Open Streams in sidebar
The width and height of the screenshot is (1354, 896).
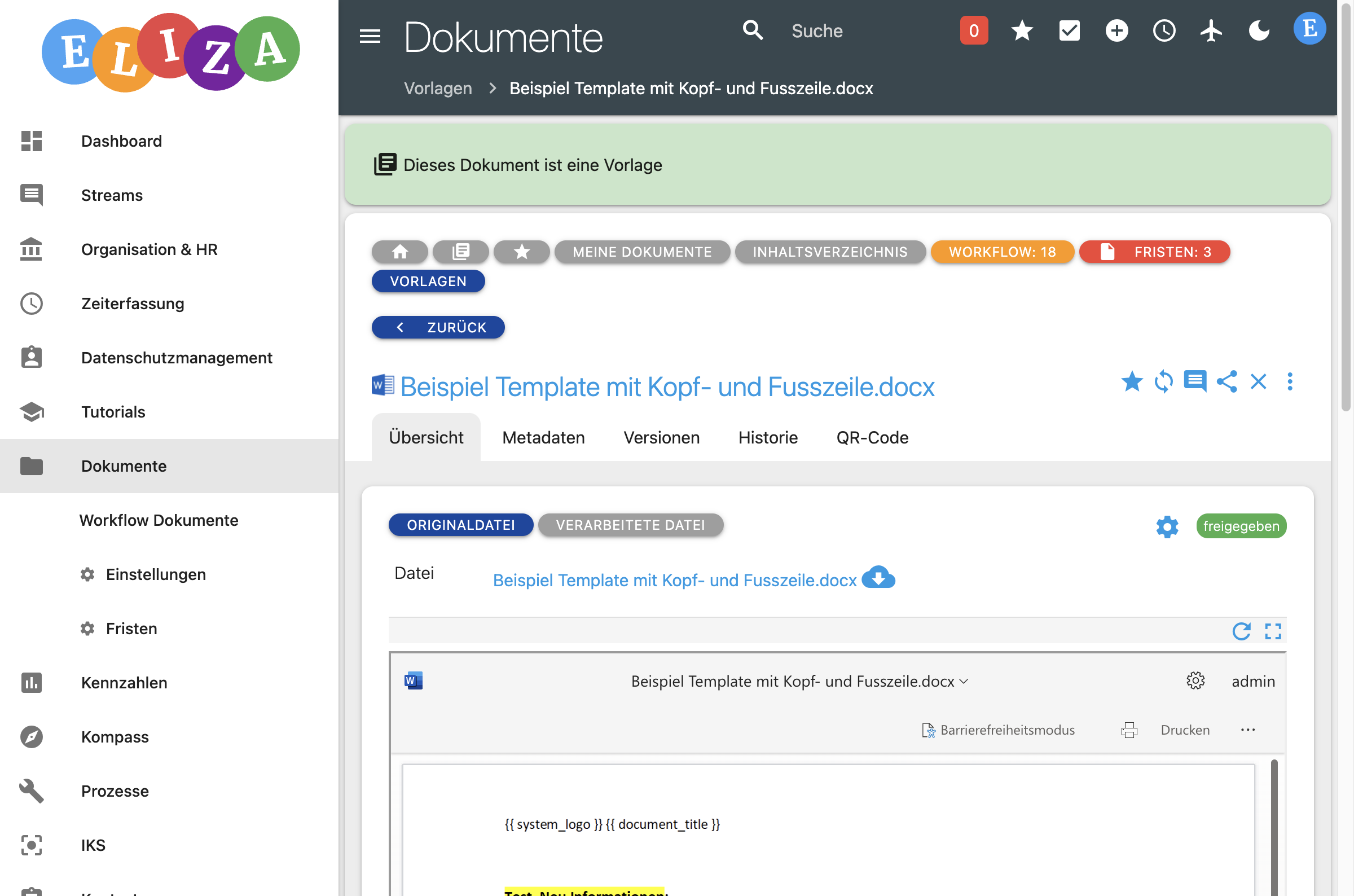coord(169,195)
